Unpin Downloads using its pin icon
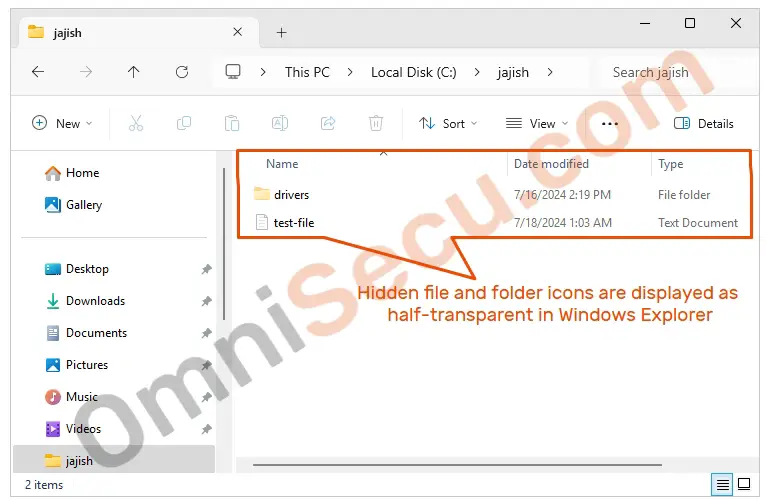This screenshot has height=503, width=766. click(x=207, y=301)
